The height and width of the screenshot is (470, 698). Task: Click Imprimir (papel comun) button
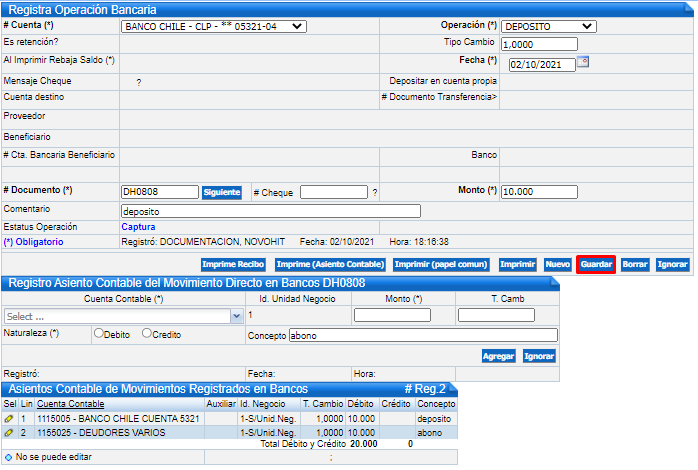[x=441, y=265]
